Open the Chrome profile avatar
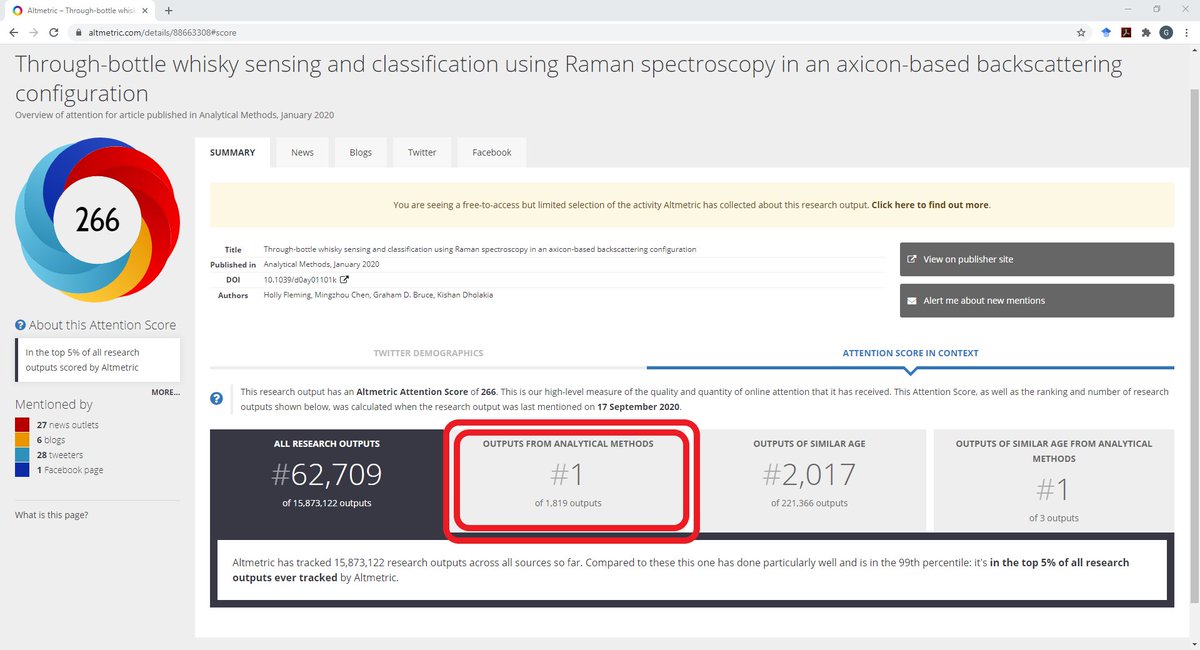 point(1166,32)
